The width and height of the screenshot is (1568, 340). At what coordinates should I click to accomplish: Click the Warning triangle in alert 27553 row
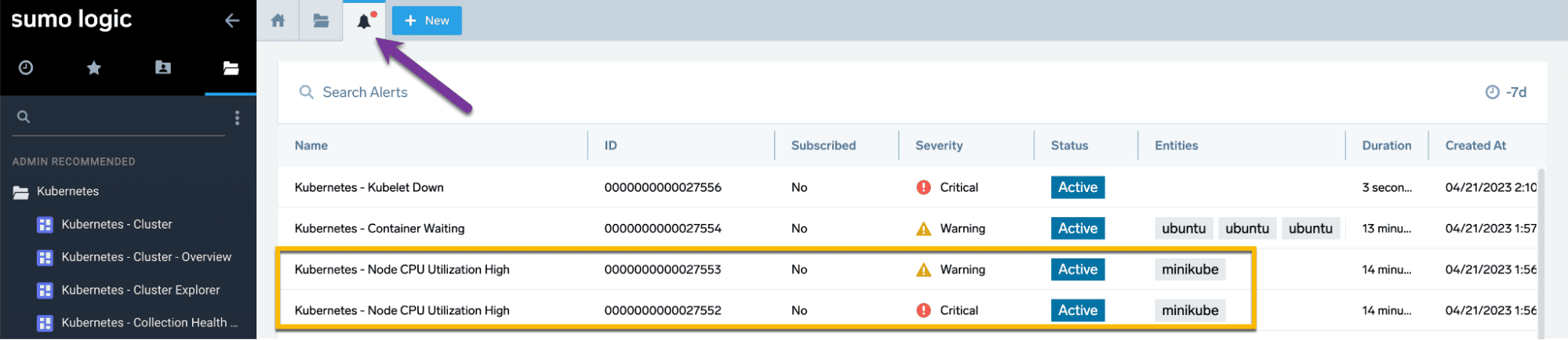point(924,269)
